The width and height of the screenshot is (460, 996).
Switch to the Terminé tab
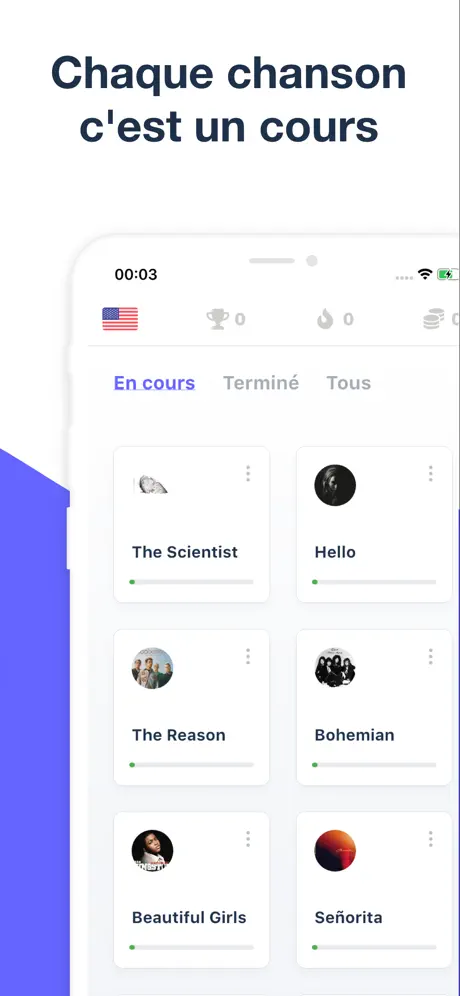[260, 383]
